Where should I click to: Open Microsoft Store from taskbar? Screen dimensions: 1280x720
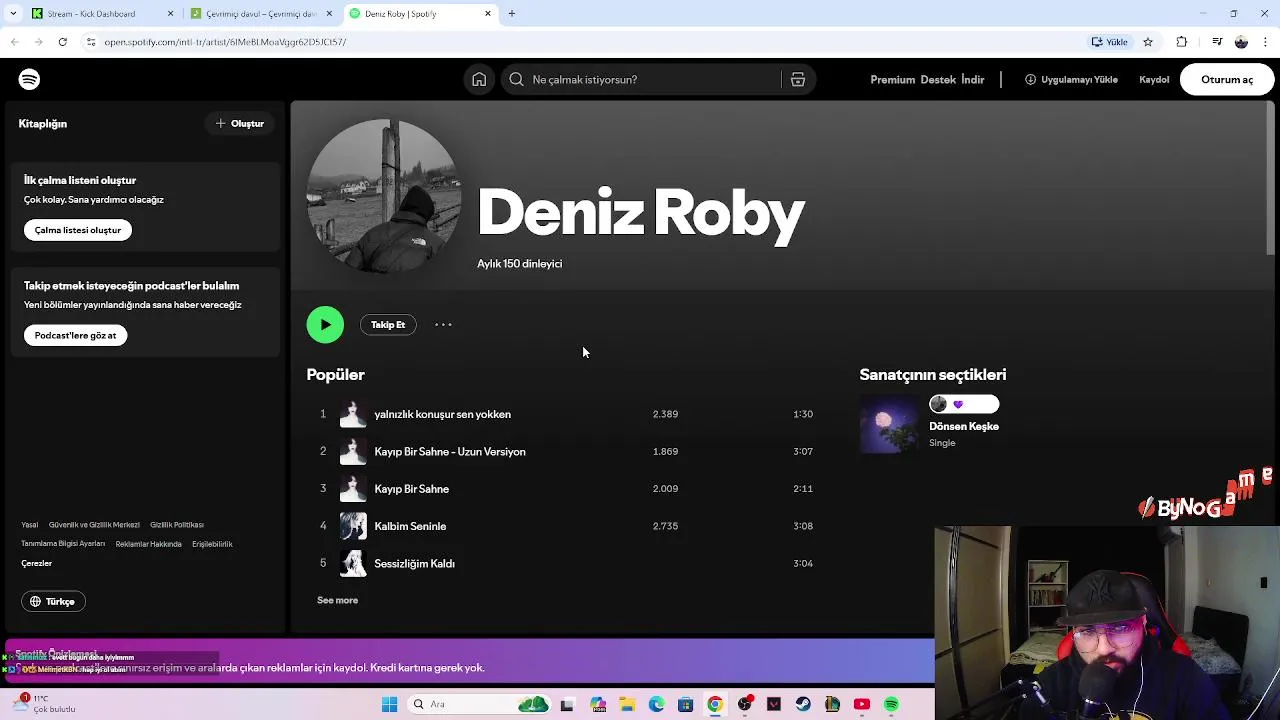[x=685, y=704]
